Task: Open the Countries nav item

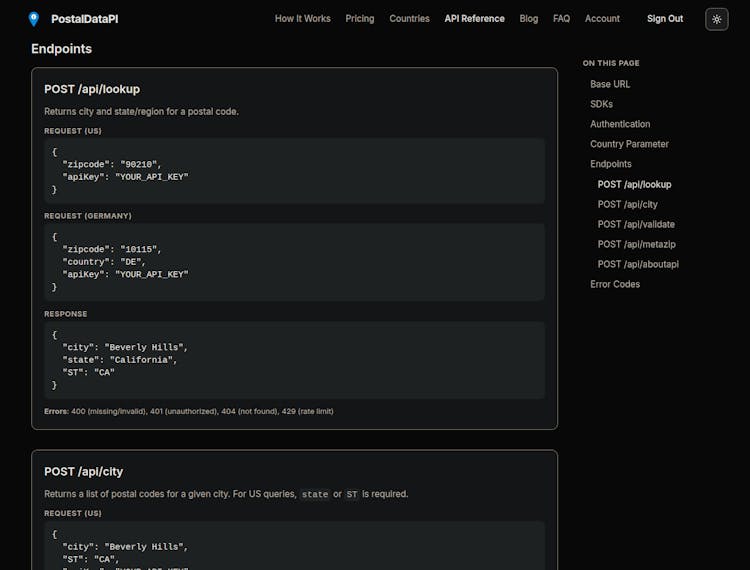Action: [409, 19]
